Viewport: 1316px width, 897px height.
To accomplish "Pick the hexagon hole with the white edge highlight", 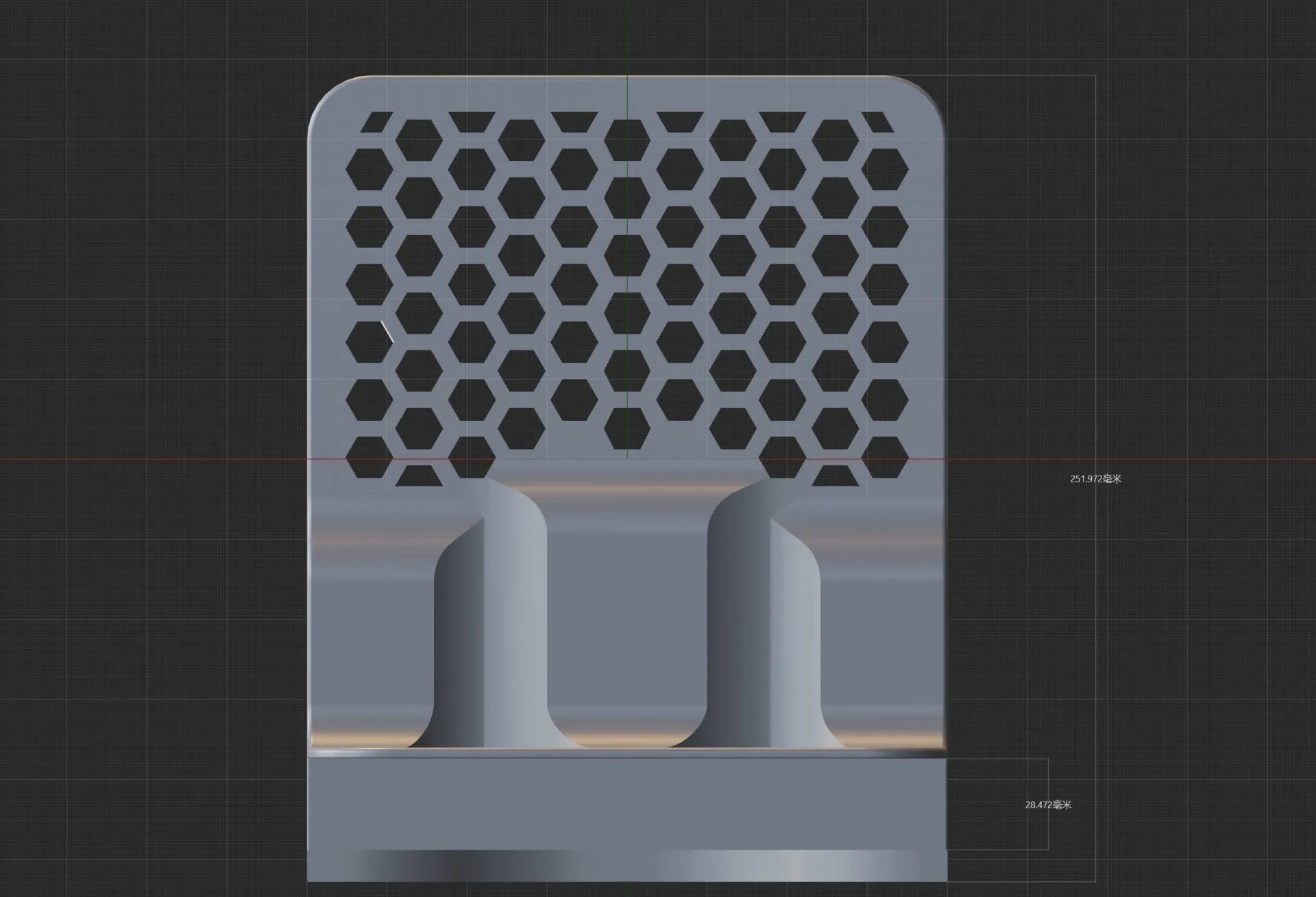I will pyautogui.click(x=370, y=341).
